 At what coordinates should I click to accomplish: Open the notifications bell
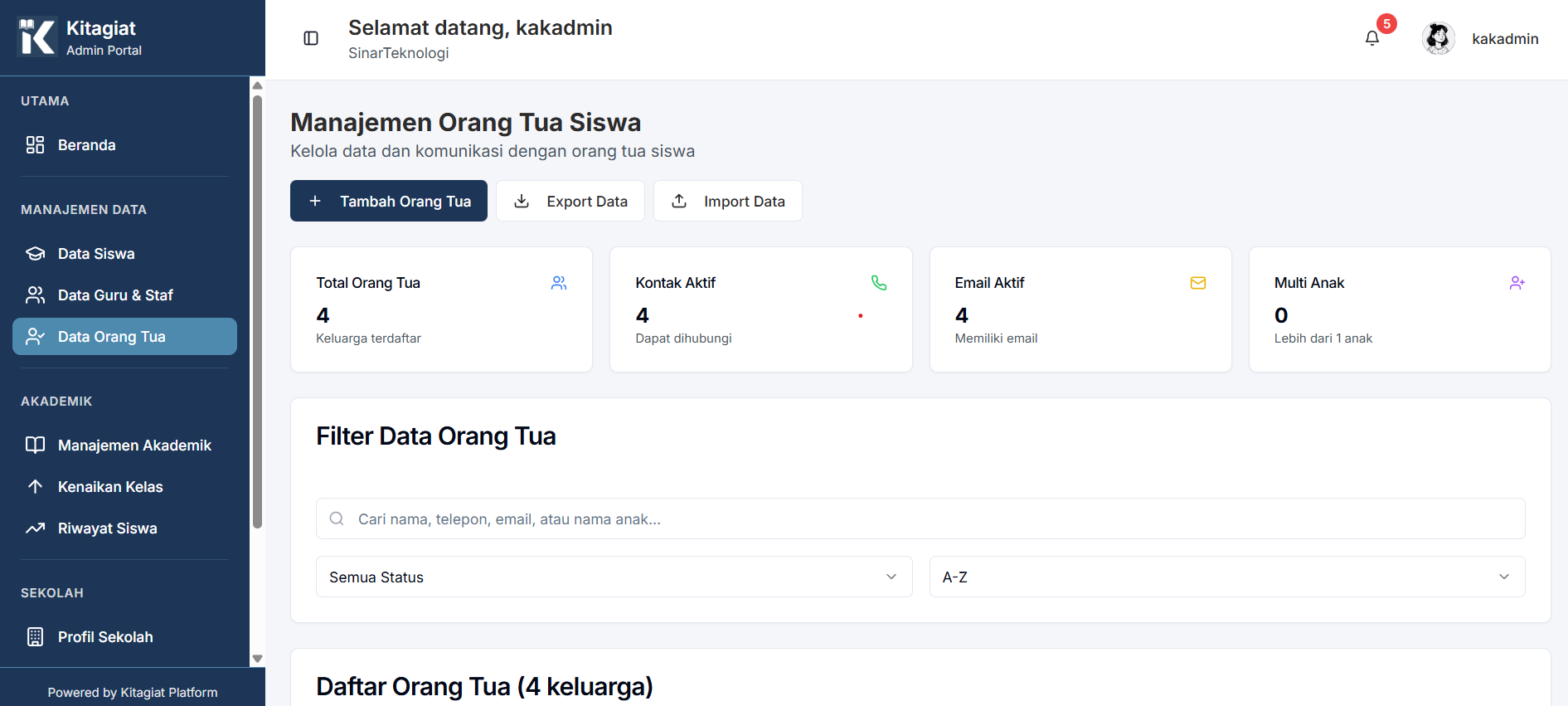pos(1372,38)
